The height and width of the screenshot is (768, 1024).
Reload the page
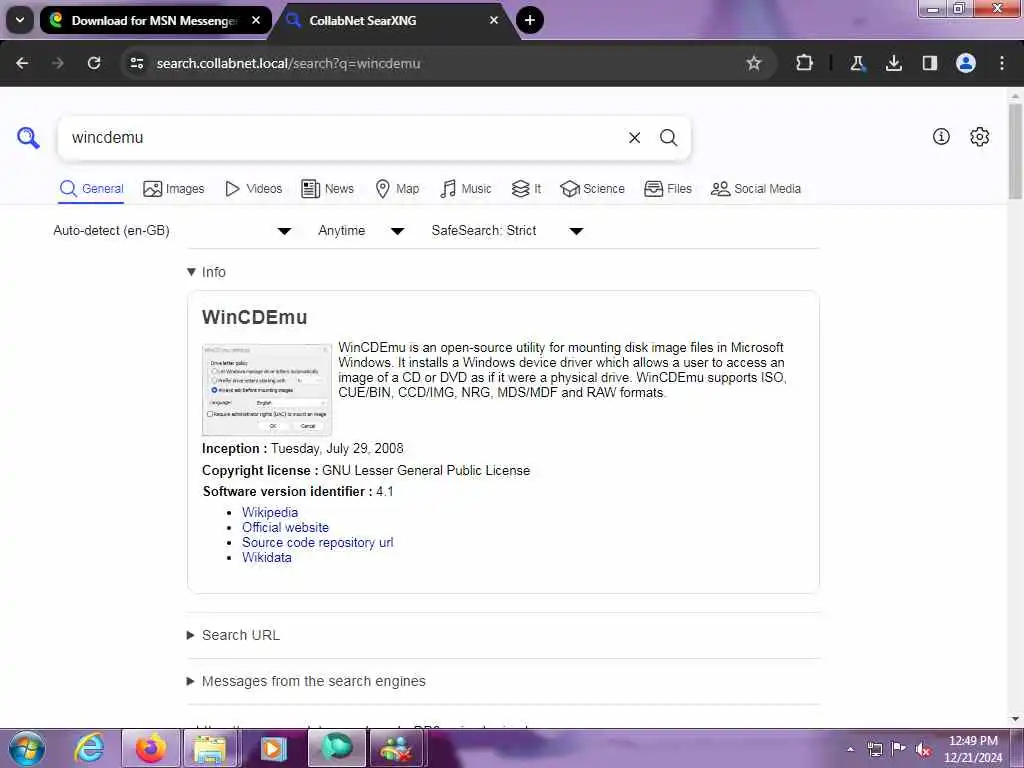(x=94, y=63)
